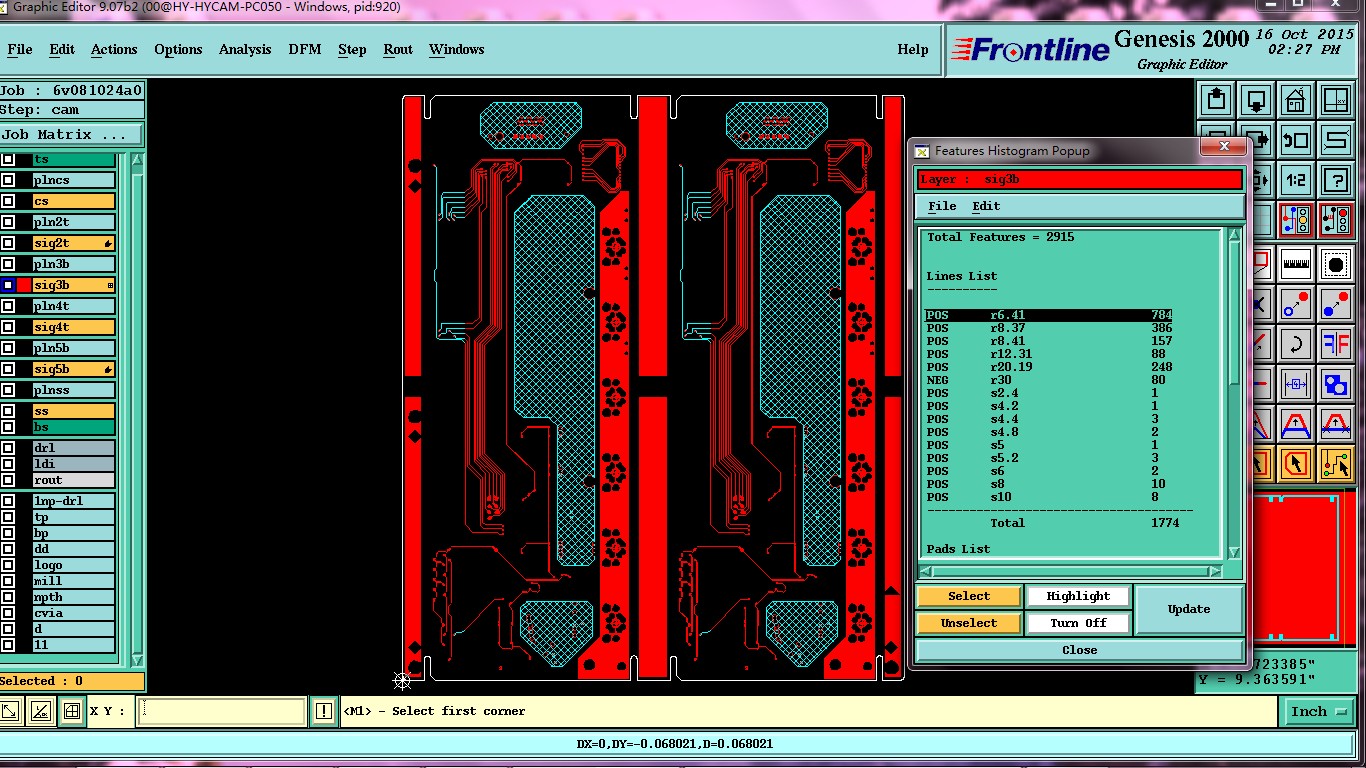This screenshot has height=768, width=1366.
Task: Open Edit menu in Features Histogram popup
Action: point(986,206)
